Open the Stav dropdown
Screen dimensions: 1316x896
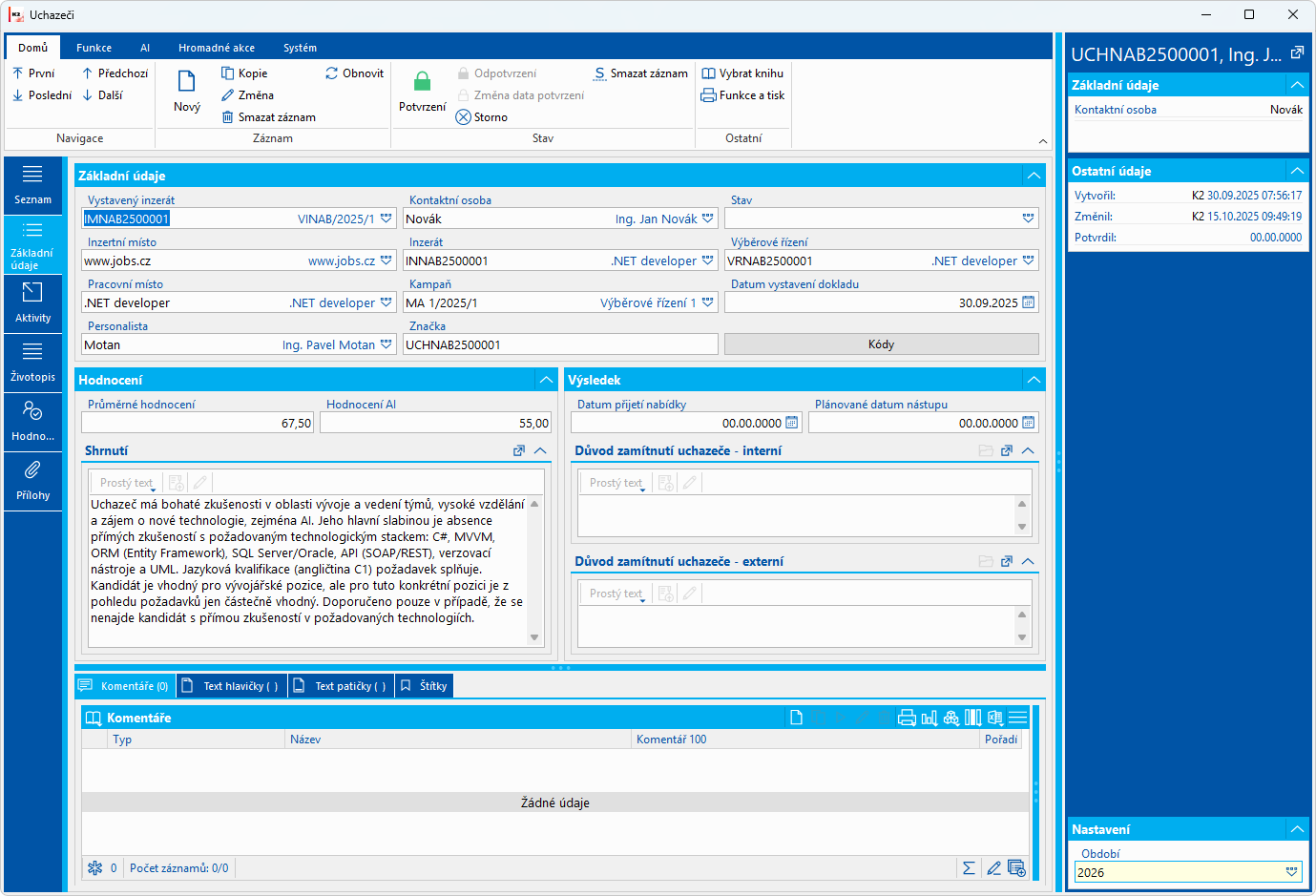[x=1029, y=219]
